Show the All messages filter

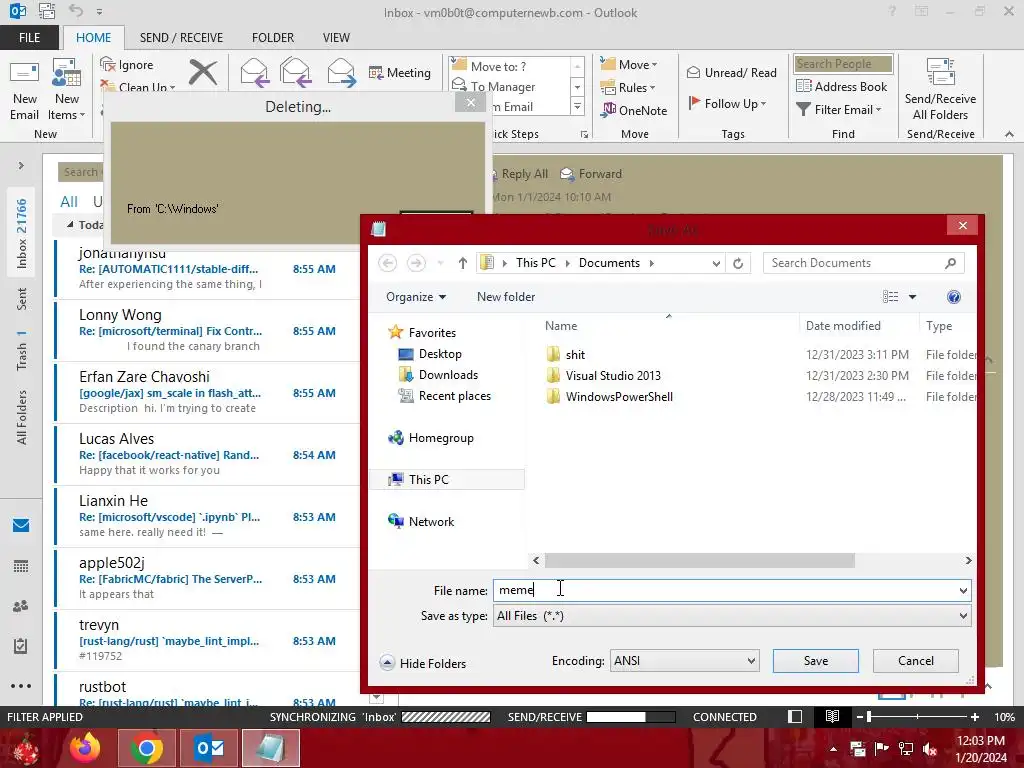tap(69, 202)
